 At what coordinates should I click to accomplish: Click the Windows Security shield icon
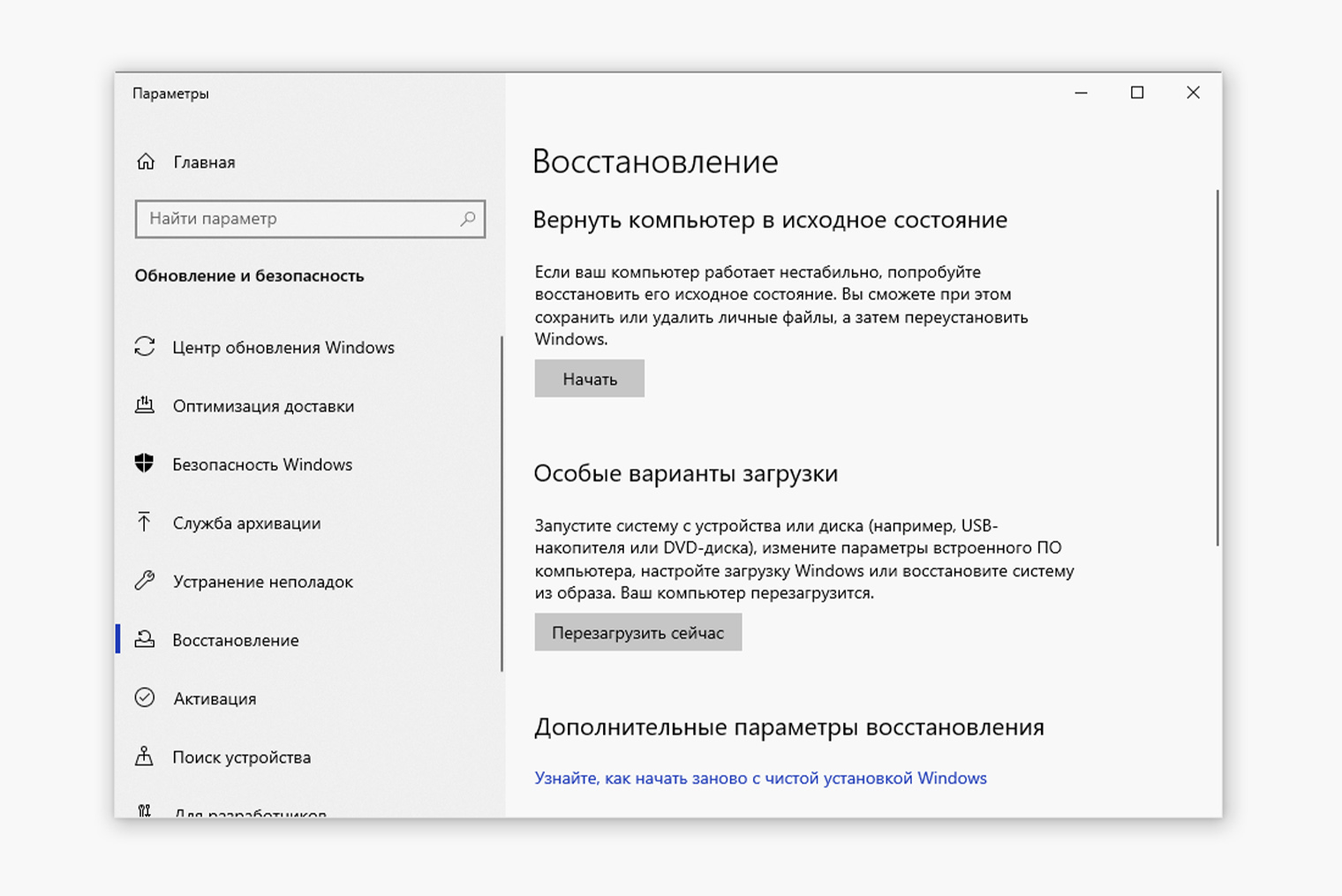point(145,463)
